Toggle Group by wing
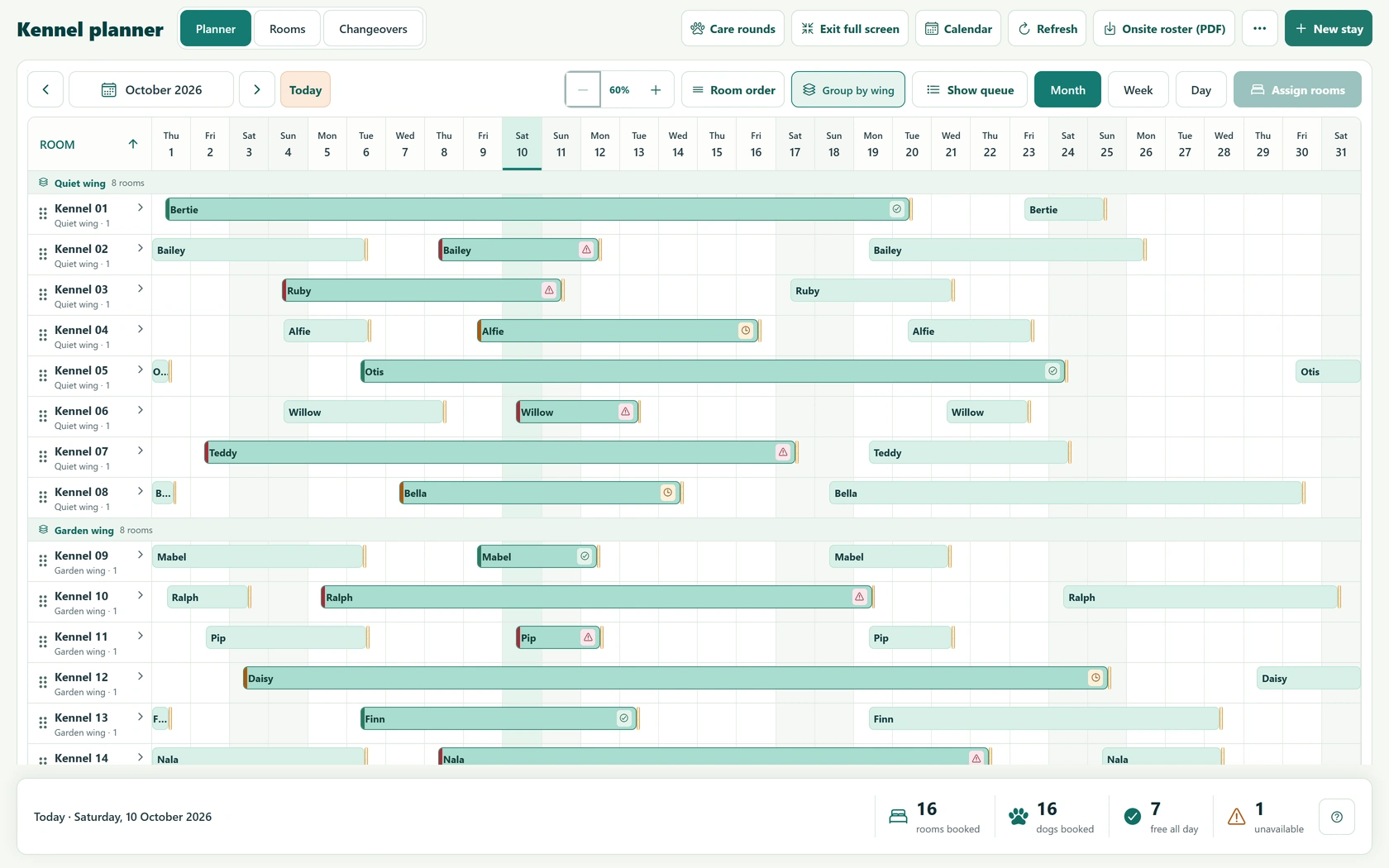The height and width of the screenshot is (868, 1389). click(848, 89)
